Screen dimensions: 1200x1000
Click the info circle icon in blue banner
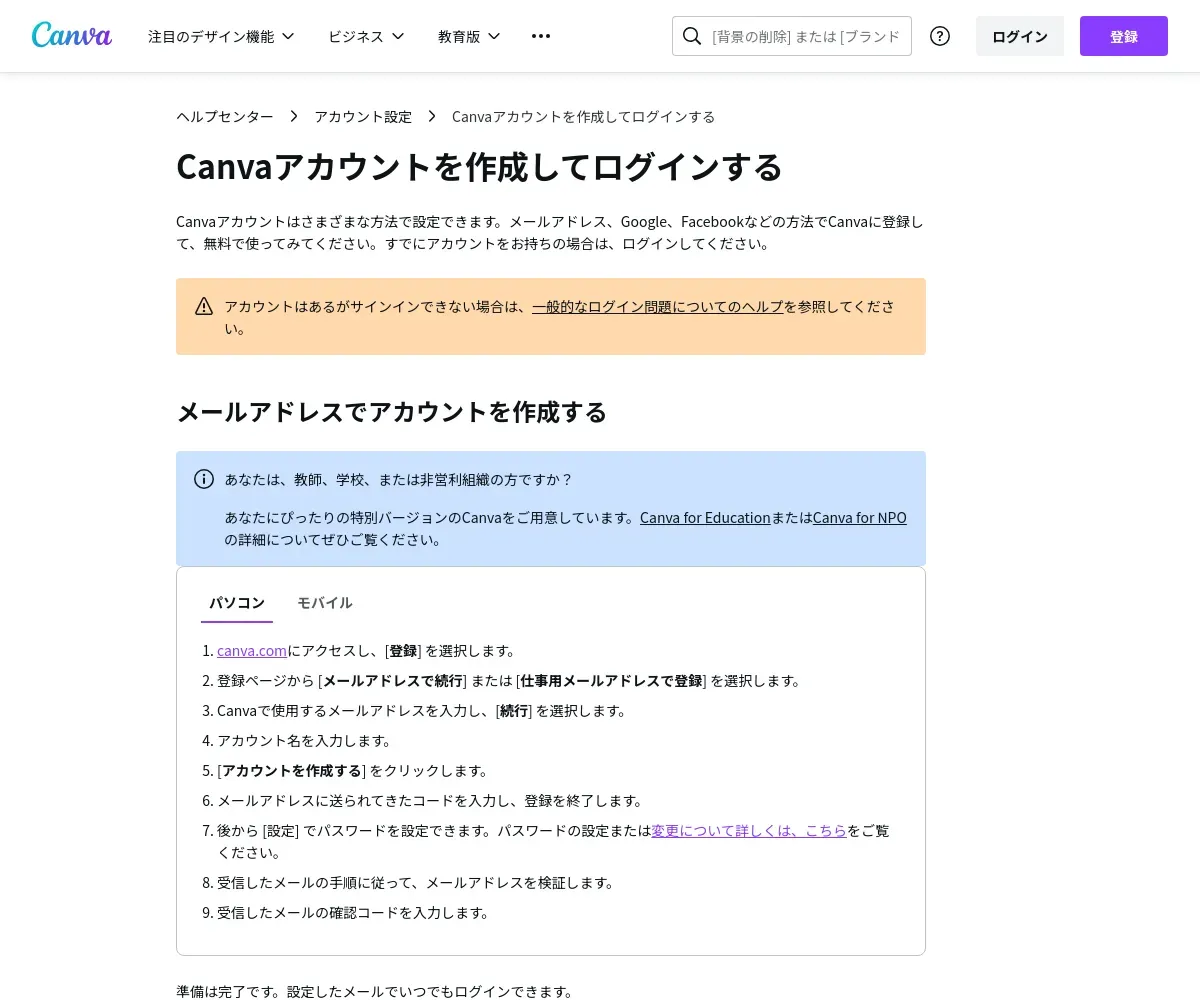pyautogui.click(x=204, y=479)
